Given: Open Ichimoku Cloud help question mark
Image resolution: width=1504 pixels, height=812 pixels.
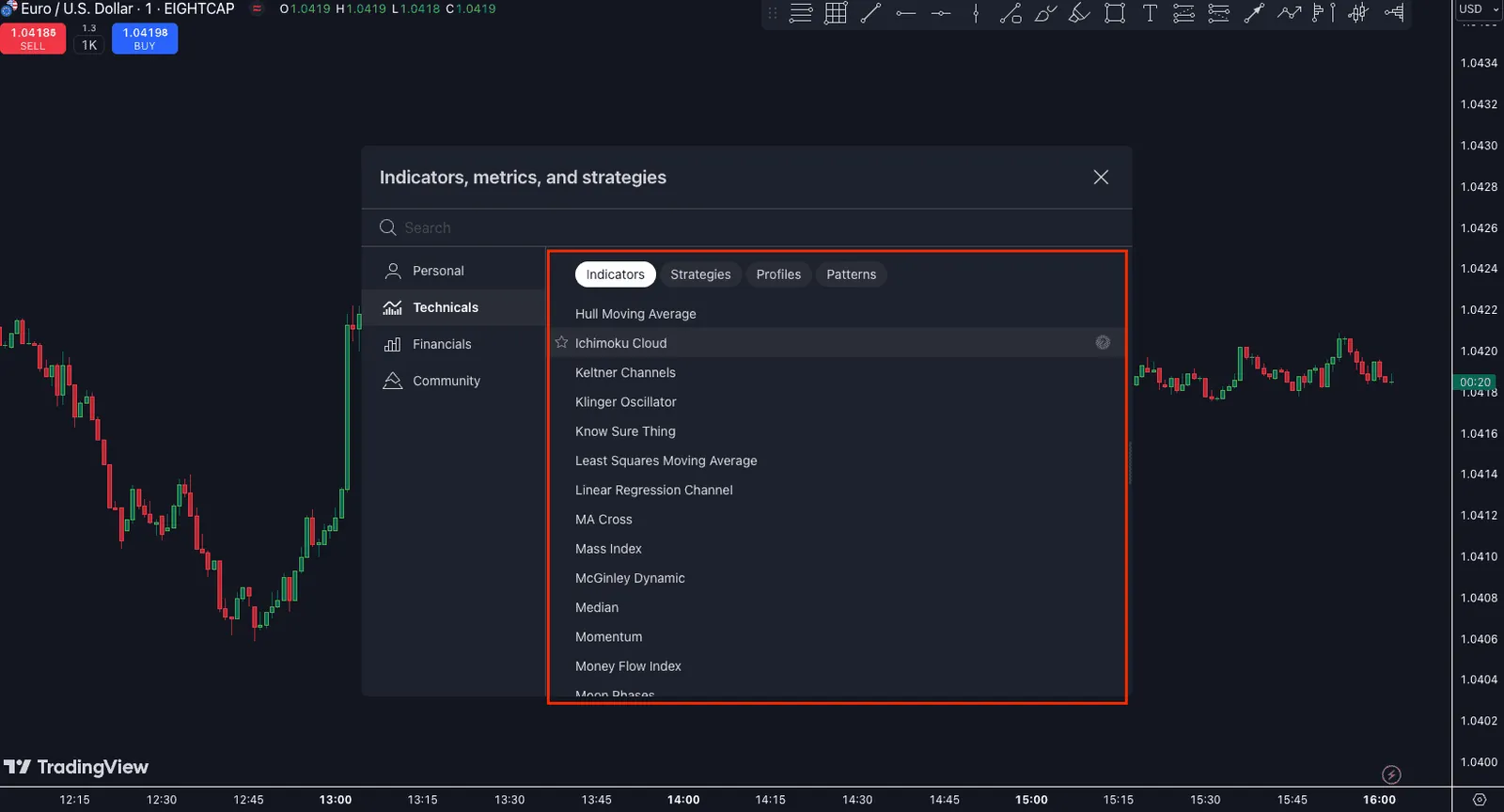Looking at the screenshot, I should click(1103, 342).
